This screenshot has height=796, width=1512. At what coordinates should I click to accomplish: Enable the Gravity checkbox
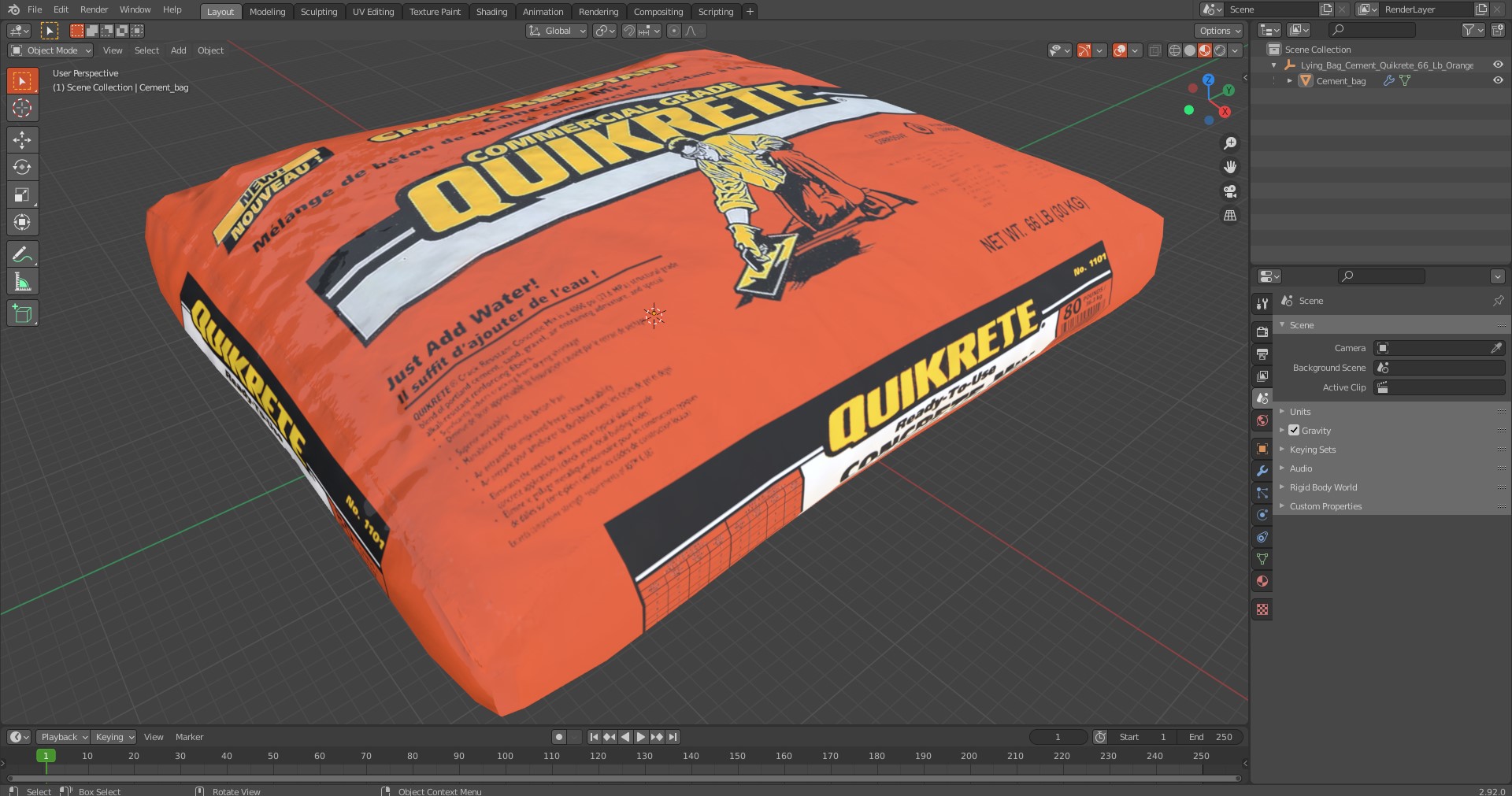pos(1294,431)
